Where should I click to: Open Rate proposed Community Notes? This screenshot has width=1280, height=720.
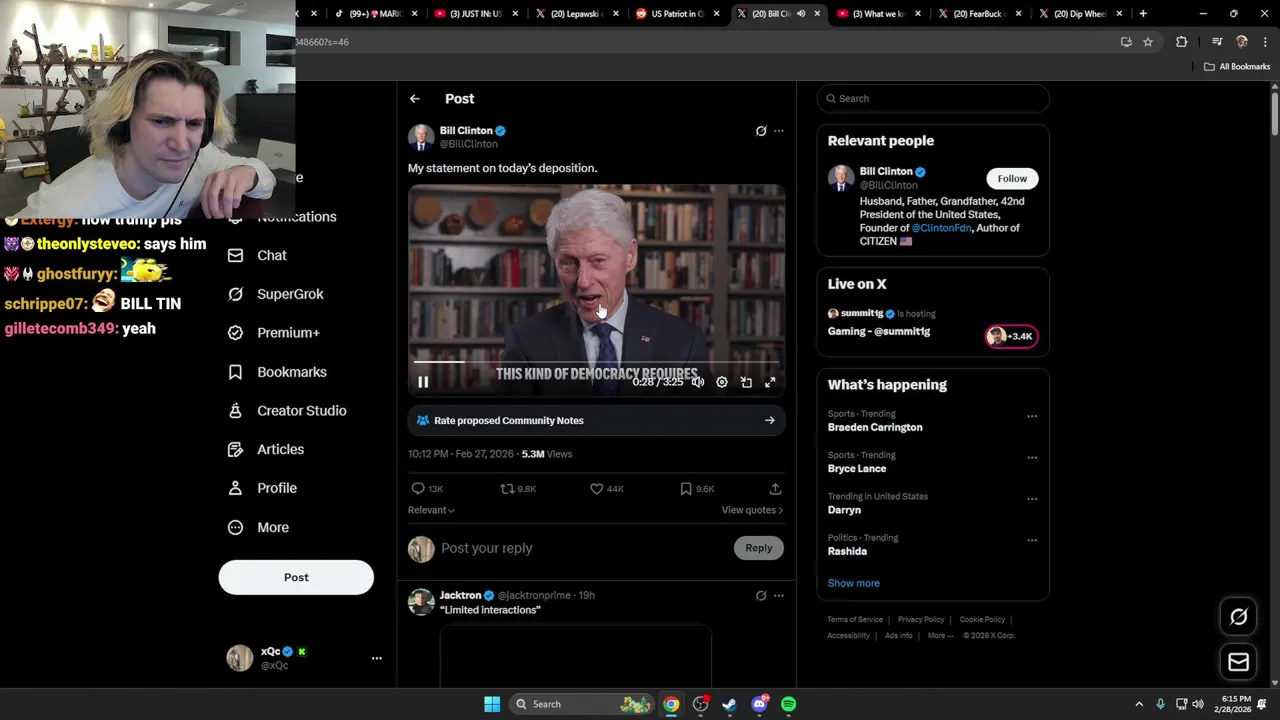tap(596, 421)
